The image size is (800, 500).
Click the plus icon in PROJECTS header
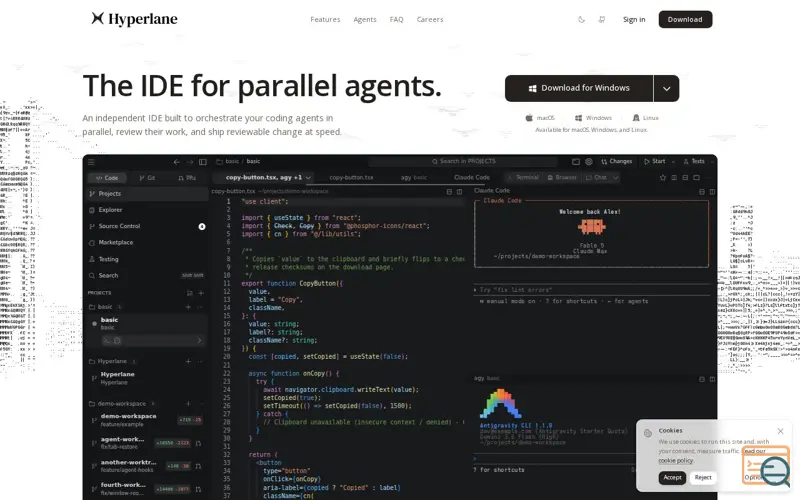[201, 293]
